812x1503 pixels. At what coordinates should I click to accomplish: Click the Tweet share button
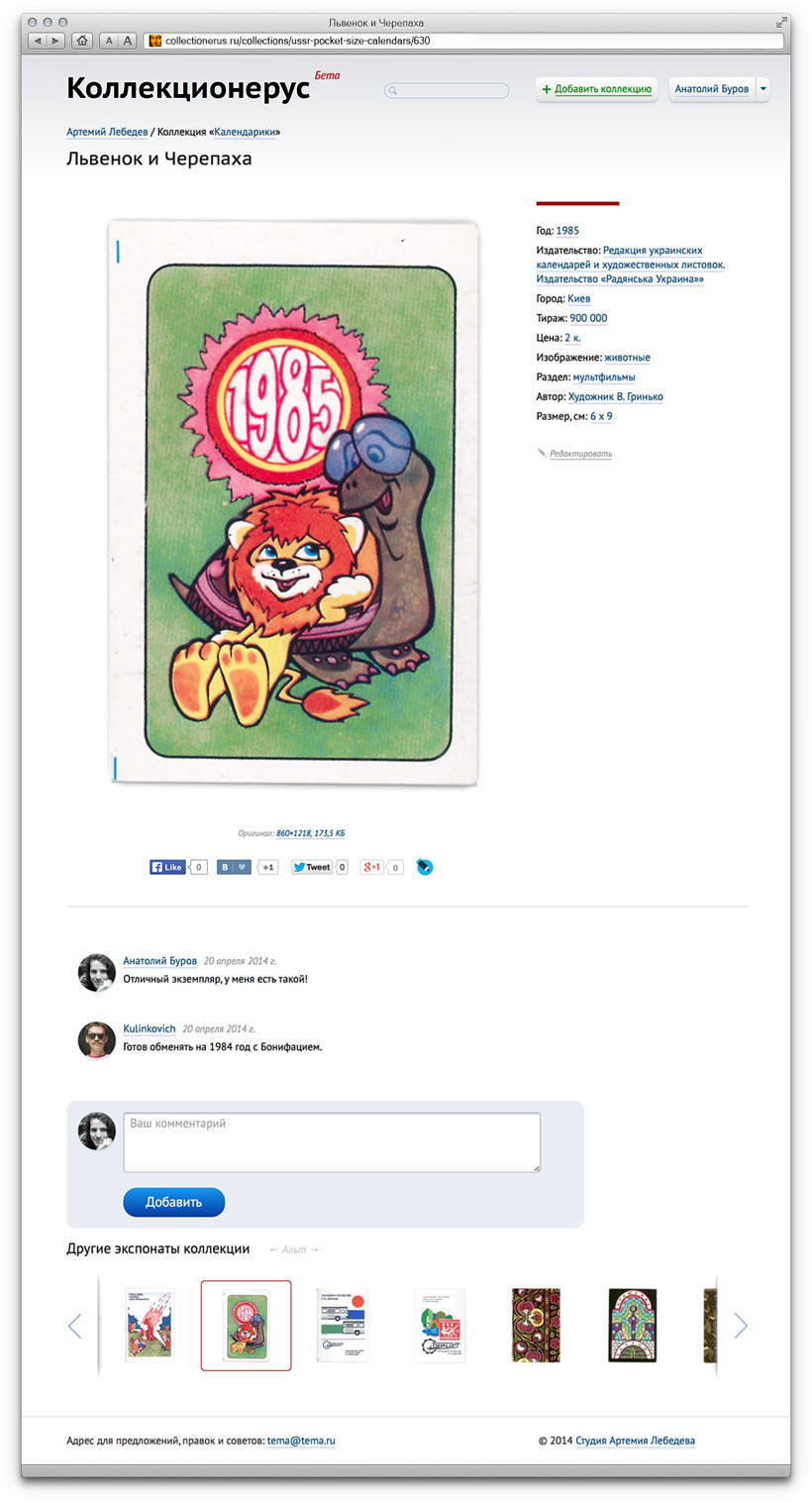pos(311,867)
